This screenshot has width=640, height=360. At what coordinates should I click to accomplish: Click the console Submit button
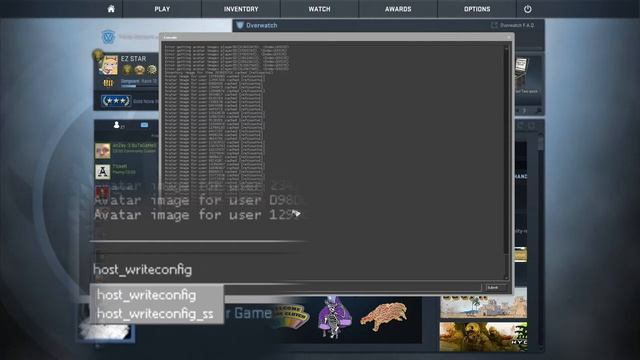tap(495, 287)
